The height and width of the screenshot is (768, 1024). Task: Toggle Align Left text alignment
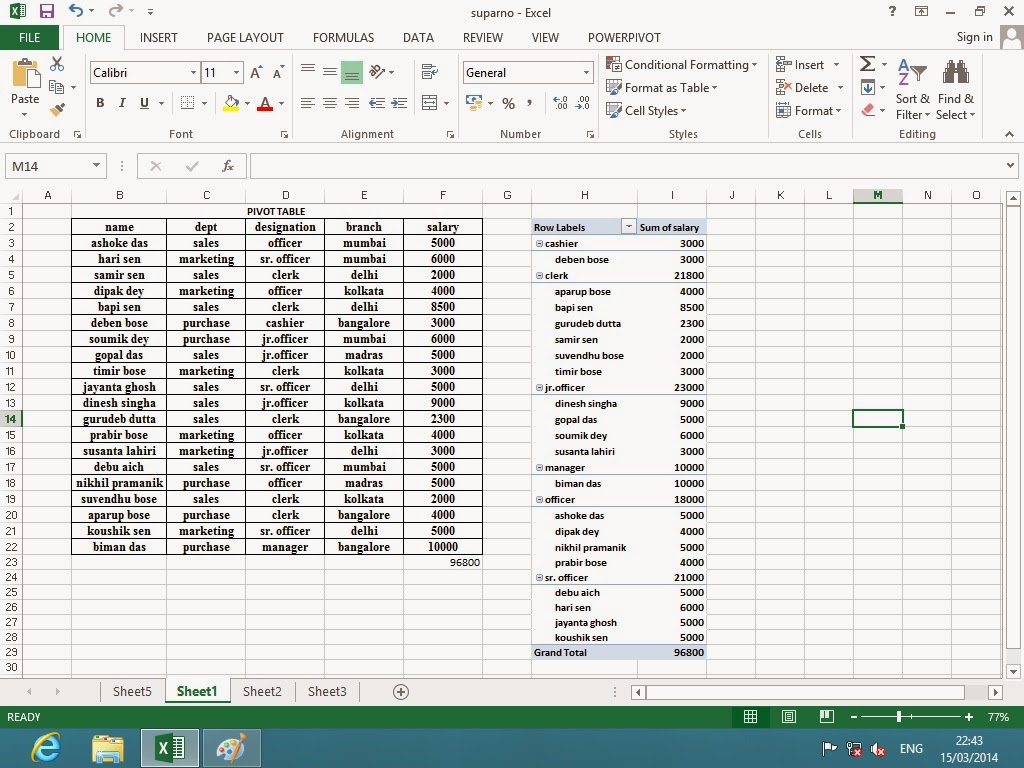(x=308, y=103)
